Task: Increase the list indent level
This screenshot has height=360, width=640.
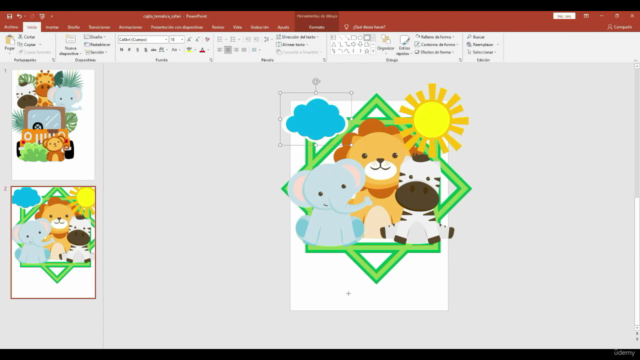Action: pyautogui.click(x=256, y=40)
